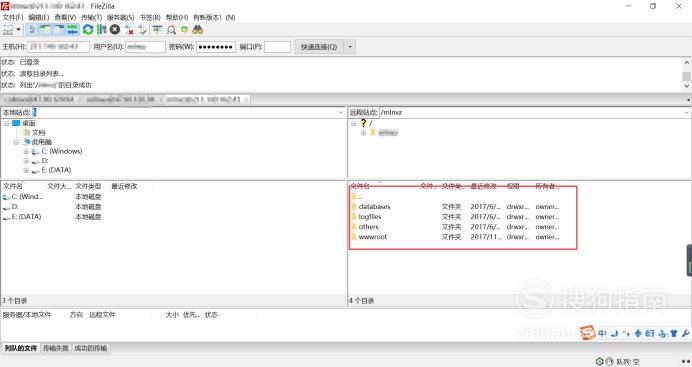Screen dimensions: 692x367
Task: Switch to the 成功的传输 tab
Action: tap(90, 348)
